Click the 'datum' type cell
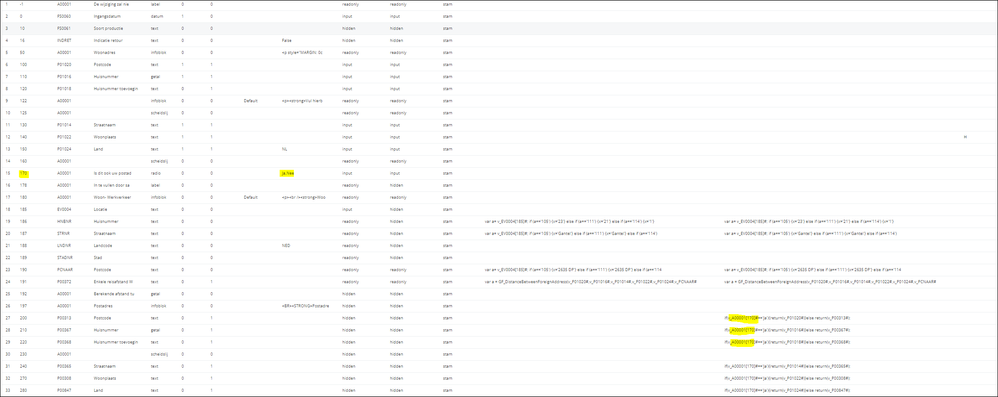This screenshot has width=998, height=397. (156, 16)
